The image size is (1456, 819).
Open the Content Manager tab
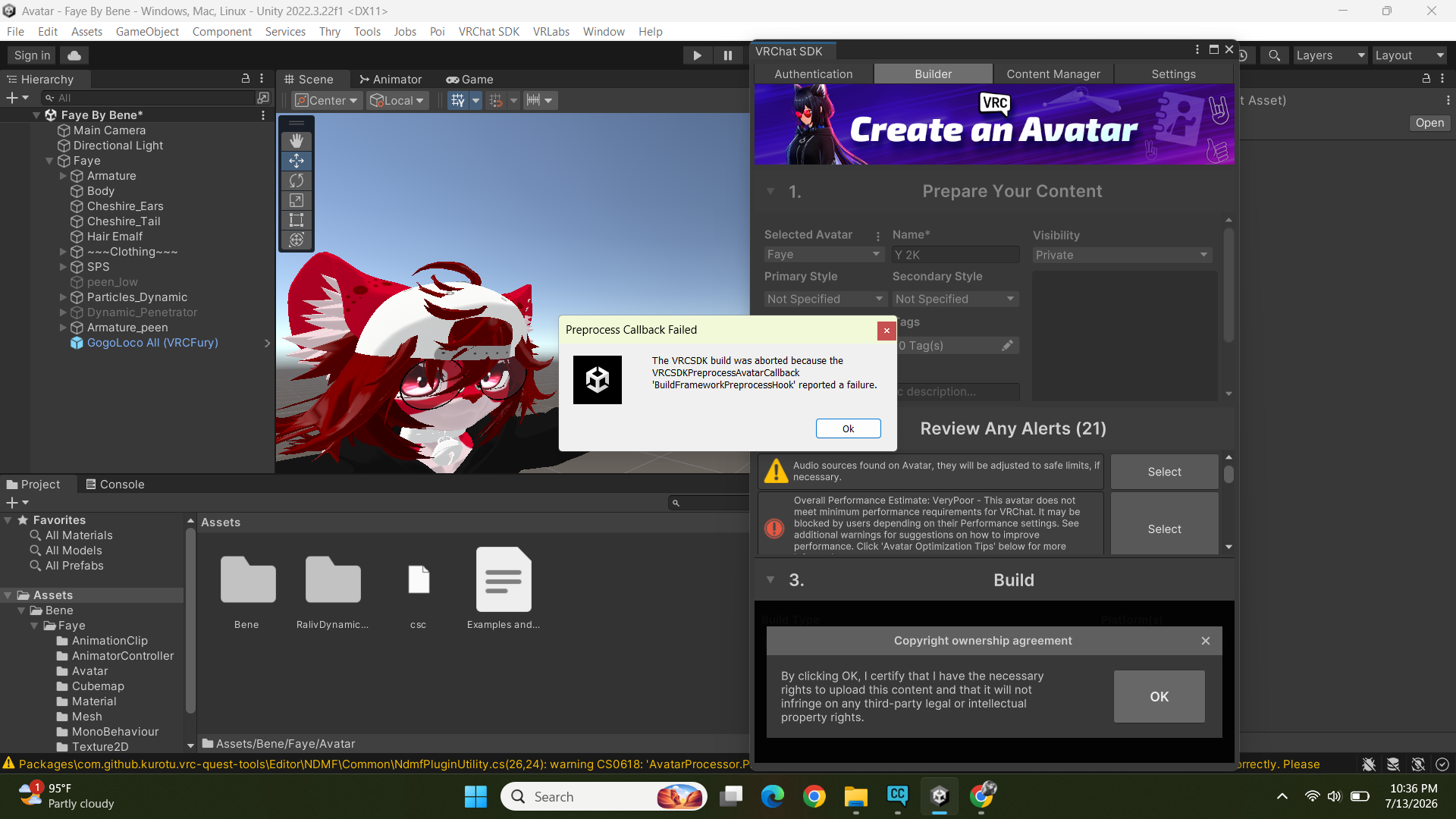1053,74
